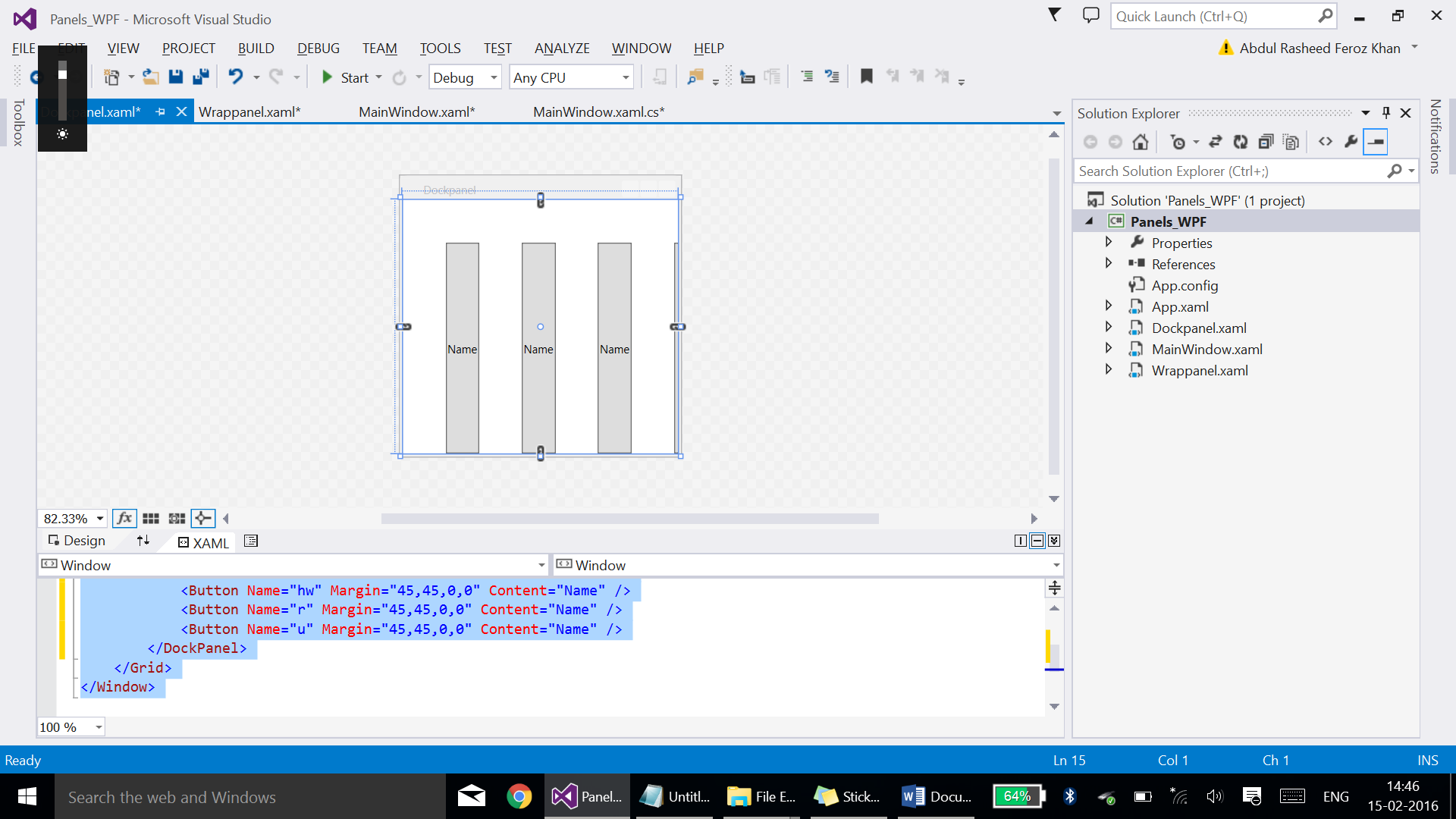This screenshot has height=819, width=1456.
Task: Expand the Properties tree node
Action: coord(1109,243)
